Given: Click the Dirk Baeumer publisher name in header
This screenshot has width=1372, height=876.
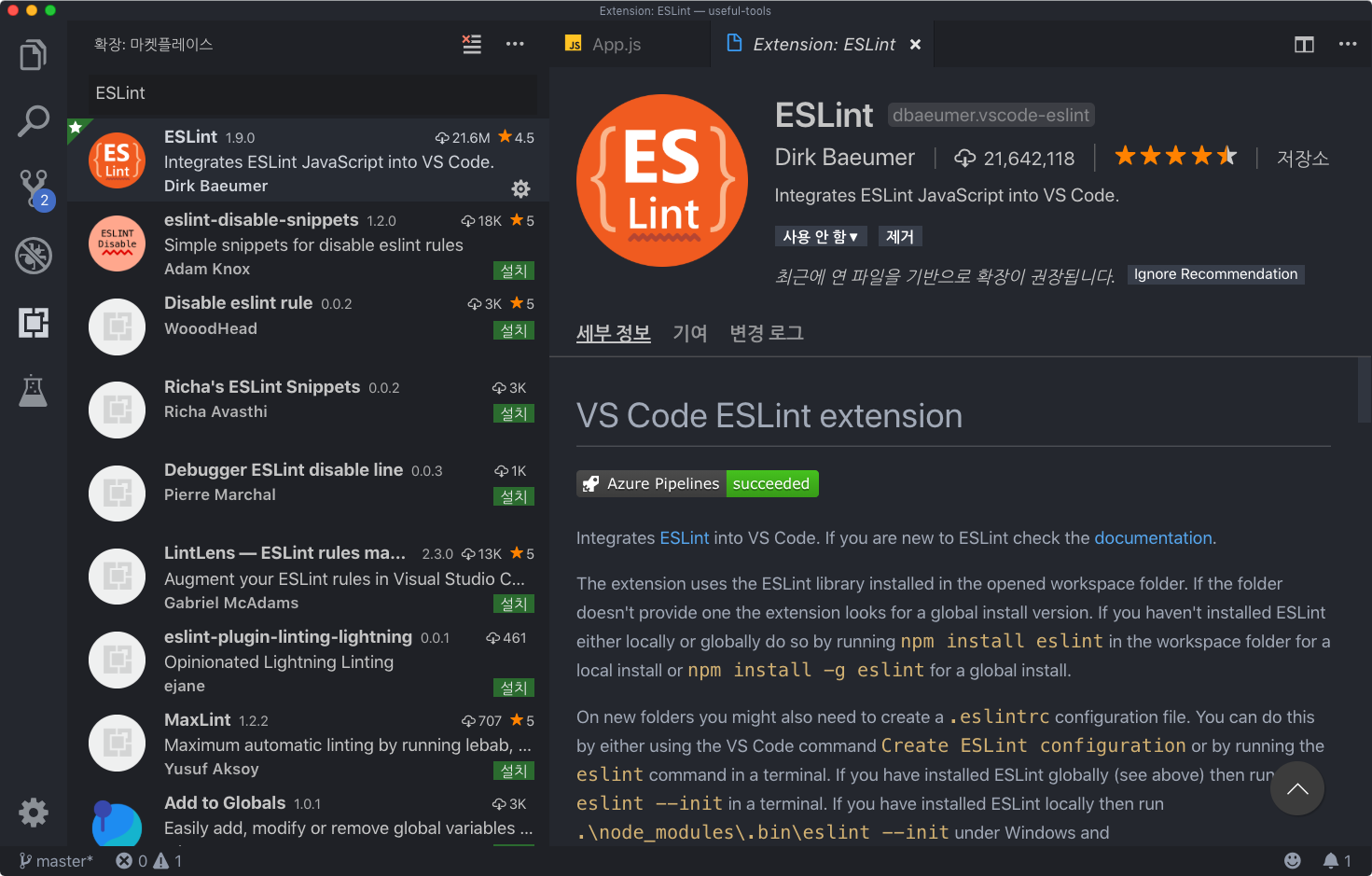Looking at the screenshot, I should pyautogui.click(x=845, y=158).
